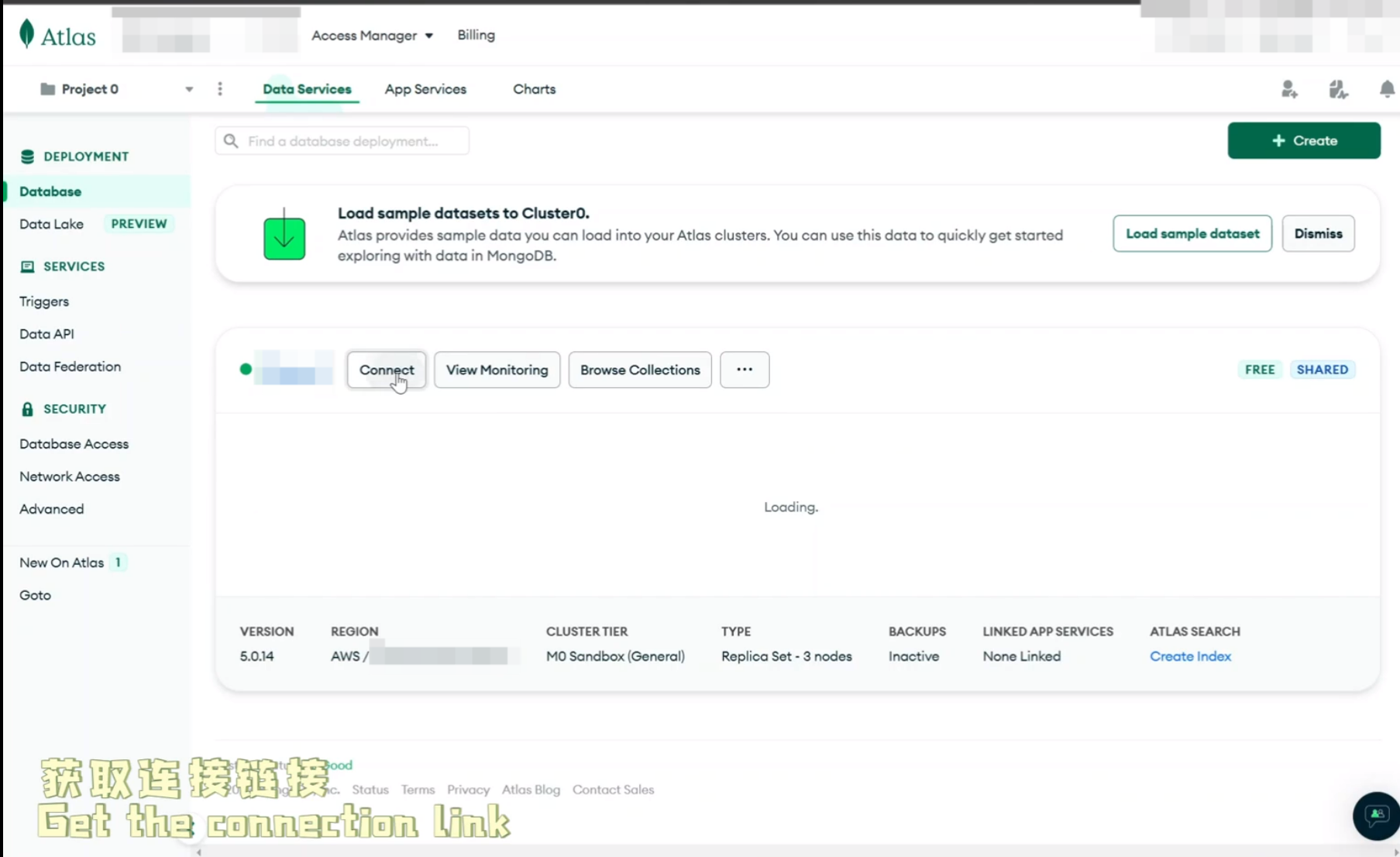The height and width of the screenshot is (857, 1400).
Task: Open the cluster more options ellipsis
Action: [x=745, y=370]
